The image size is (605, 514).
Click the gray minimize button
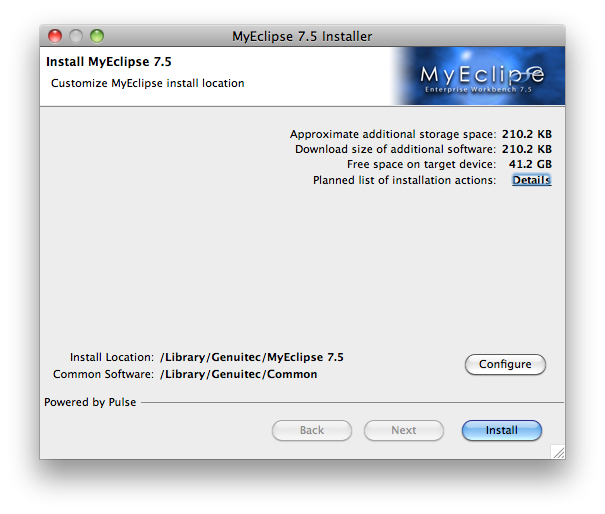(x=76, y=36)
